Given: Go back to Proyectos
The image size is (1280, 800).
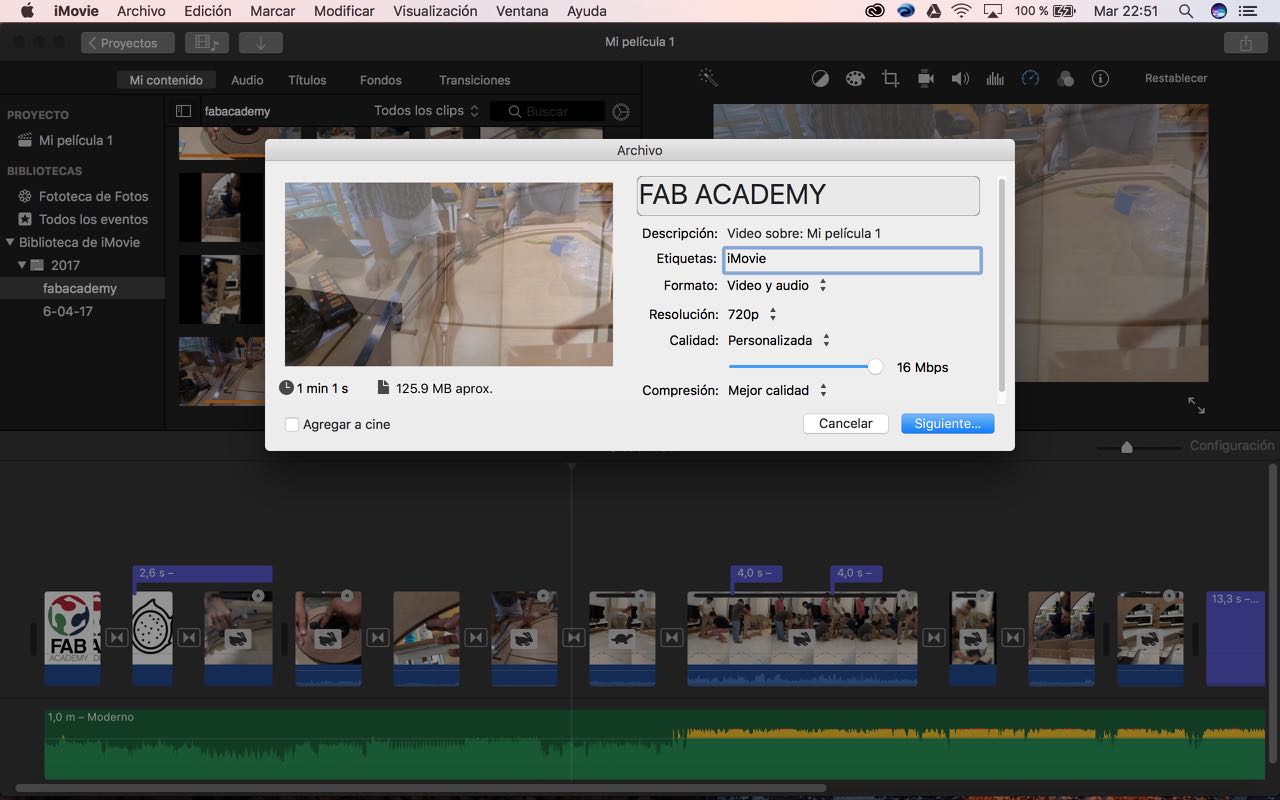Looking at the screenshot, I should [127, 43].
